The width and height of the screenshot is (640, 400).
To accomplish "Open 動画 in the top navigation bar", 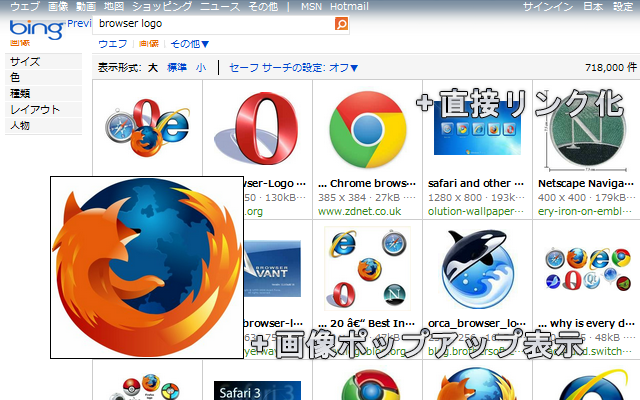I will [86, 7].
